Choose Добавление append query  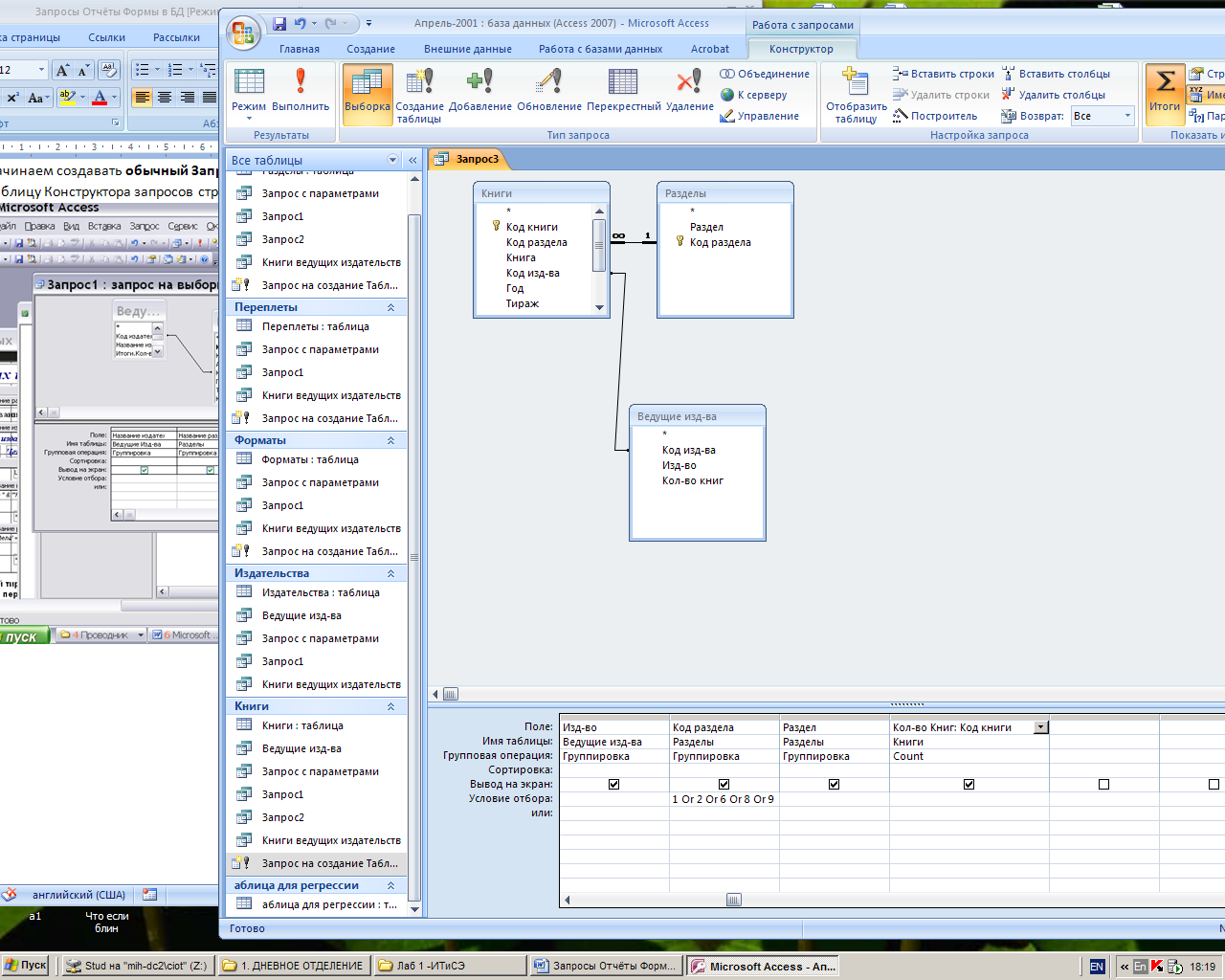pos(480,90)
